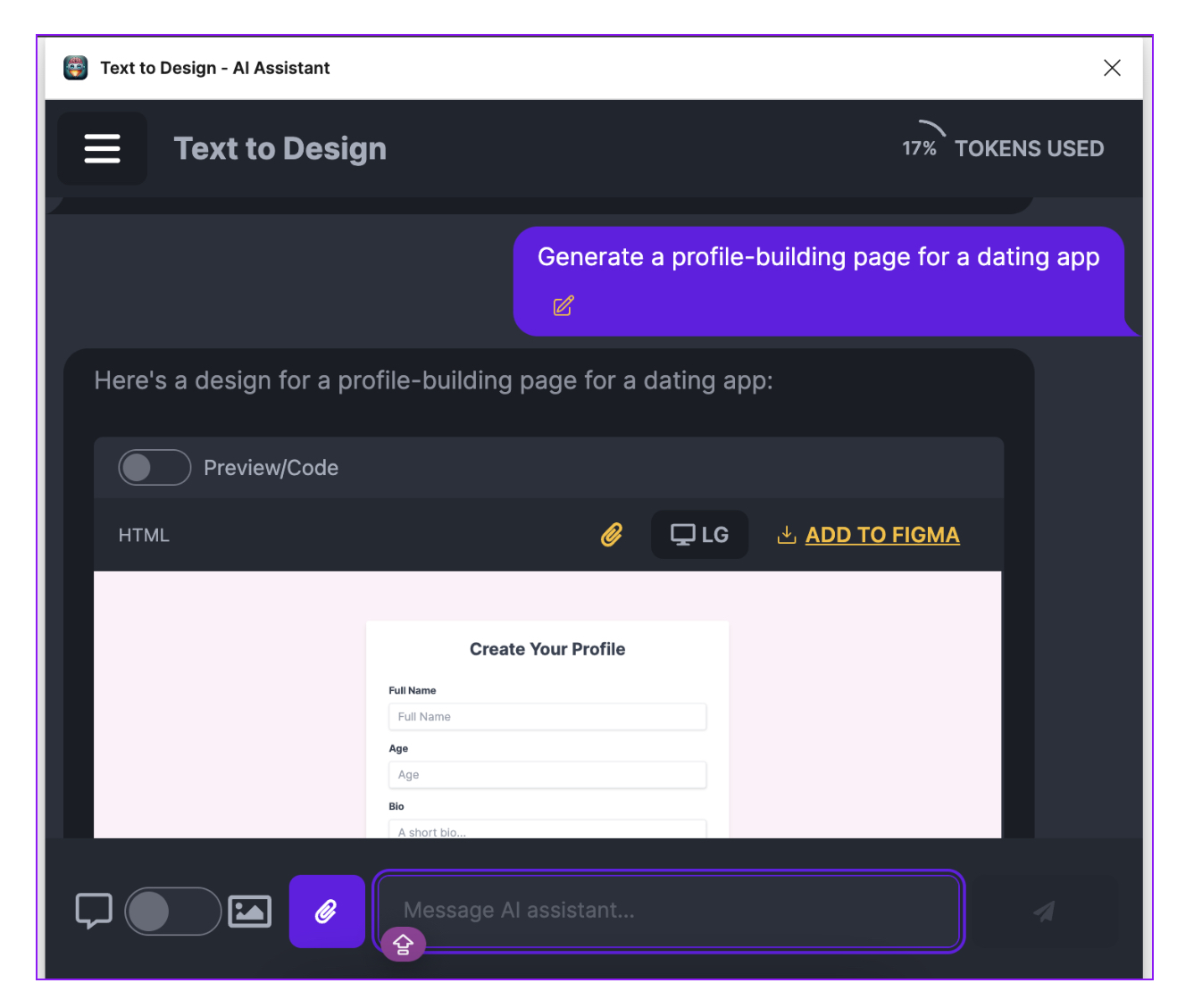The image size is (1202, 1008).
Task: Click the upload arrow badge below the attach button
Action: coord(403,944)
